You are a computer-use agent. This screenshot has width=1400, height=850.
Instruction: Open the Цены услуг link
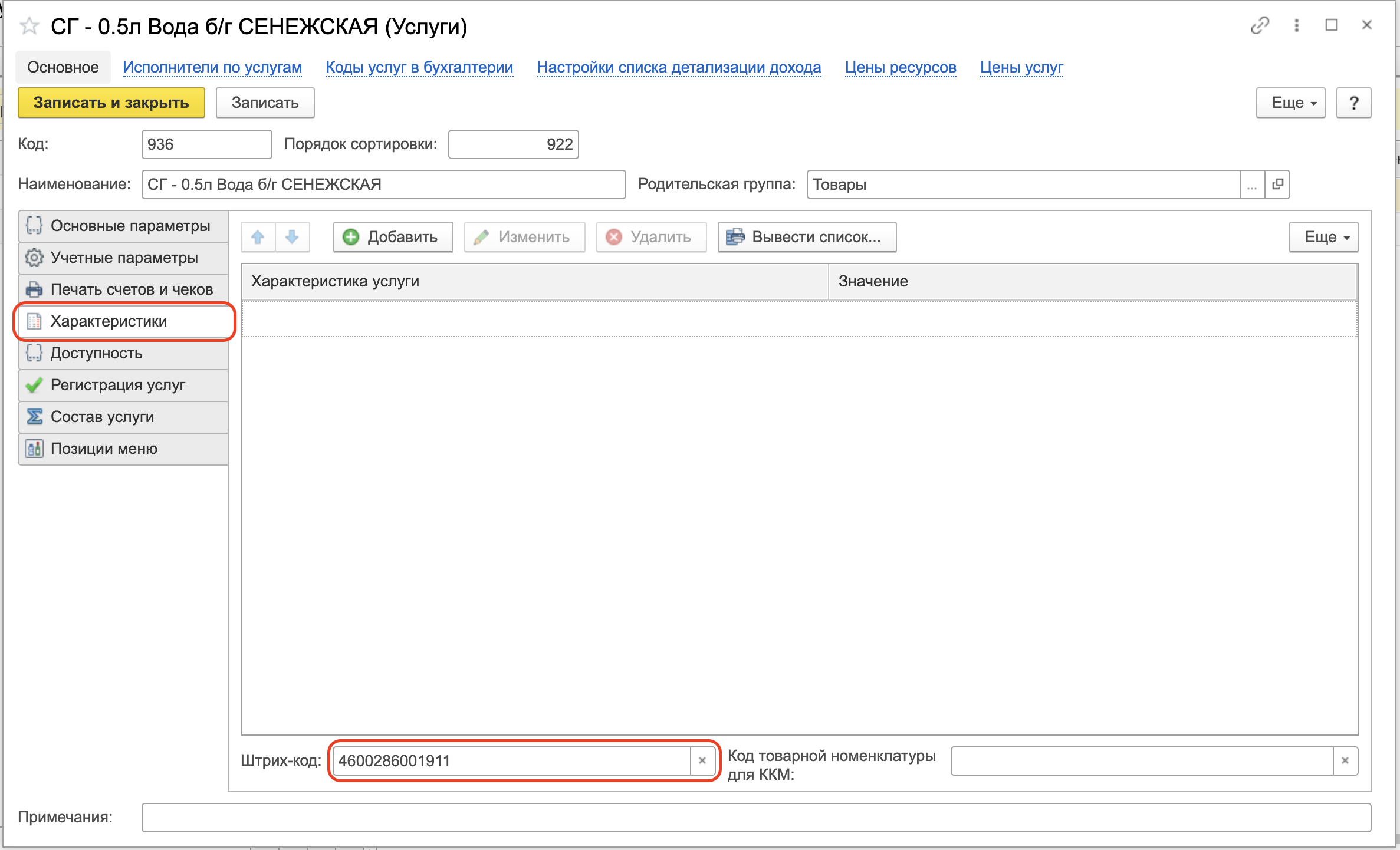point(1021,67)
